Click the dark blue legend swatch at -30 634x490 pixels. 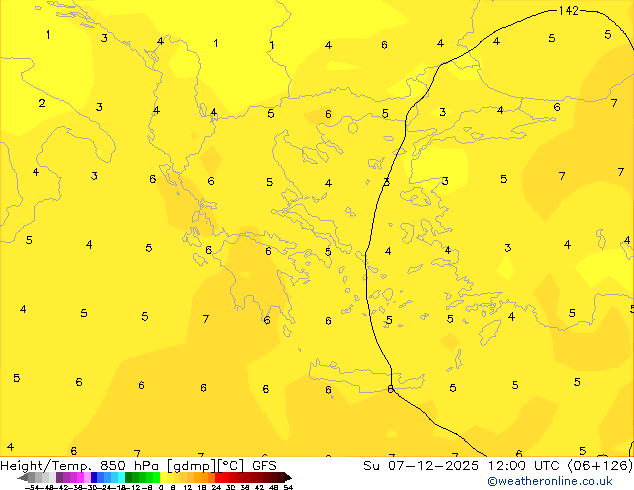click(94, 477)
